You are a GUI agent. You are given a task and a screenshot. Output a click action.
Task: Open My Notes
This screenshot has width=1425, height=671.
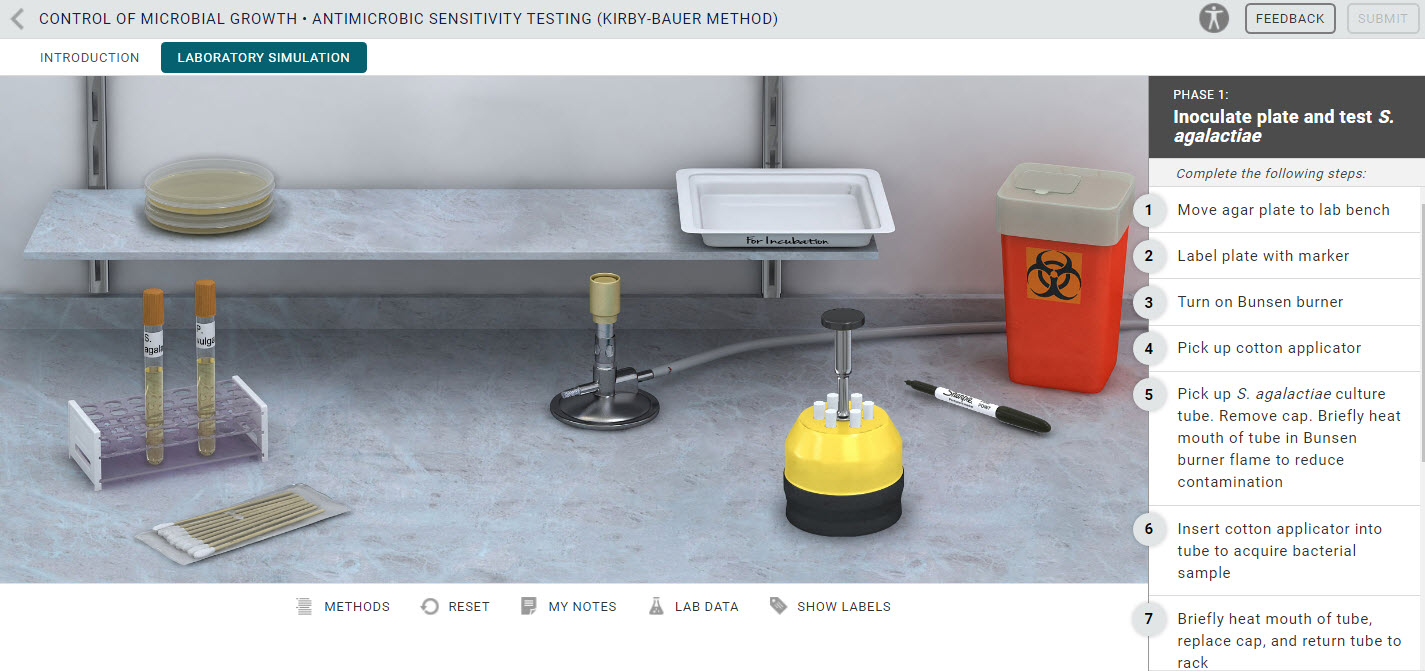click(x=568, y=606)
